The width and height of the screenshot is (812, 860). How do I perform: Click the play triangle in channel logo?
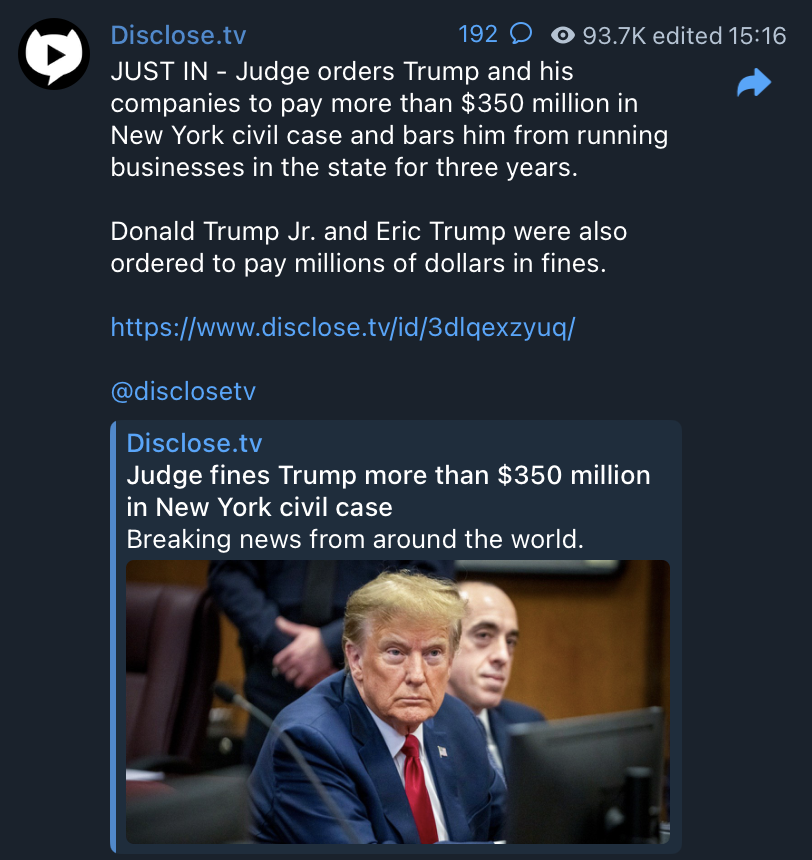tap(55, 55)
